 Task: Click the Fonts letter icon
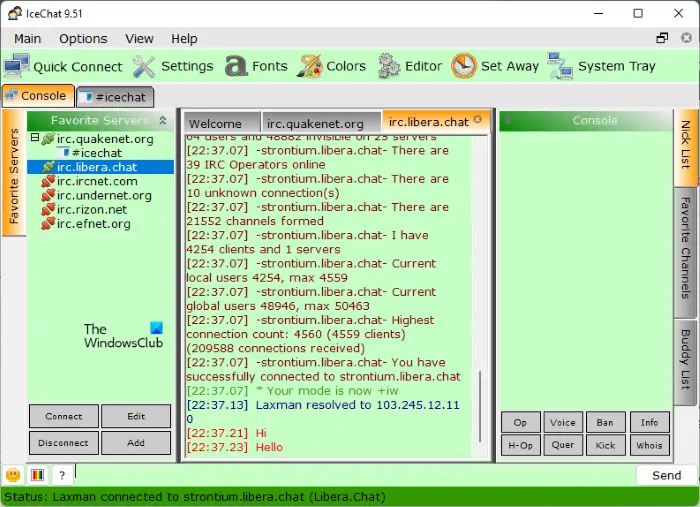236,66
